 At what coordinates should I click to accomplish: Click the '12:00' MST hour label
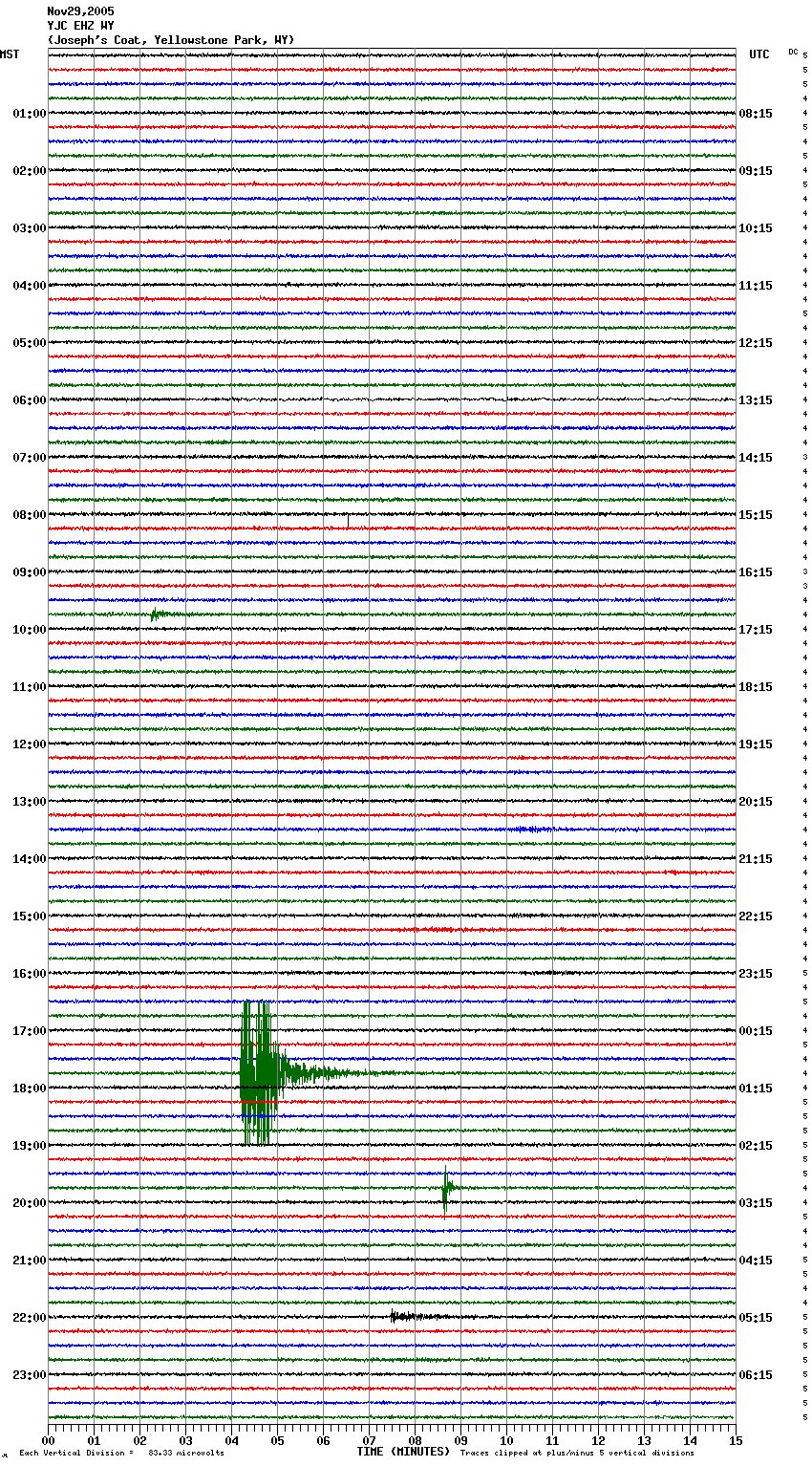(29, 744)
